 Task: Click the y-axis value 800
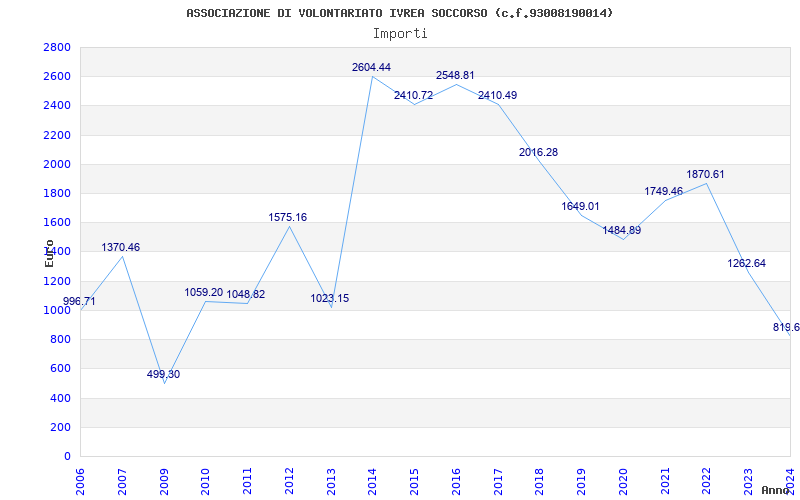(60, 339)
